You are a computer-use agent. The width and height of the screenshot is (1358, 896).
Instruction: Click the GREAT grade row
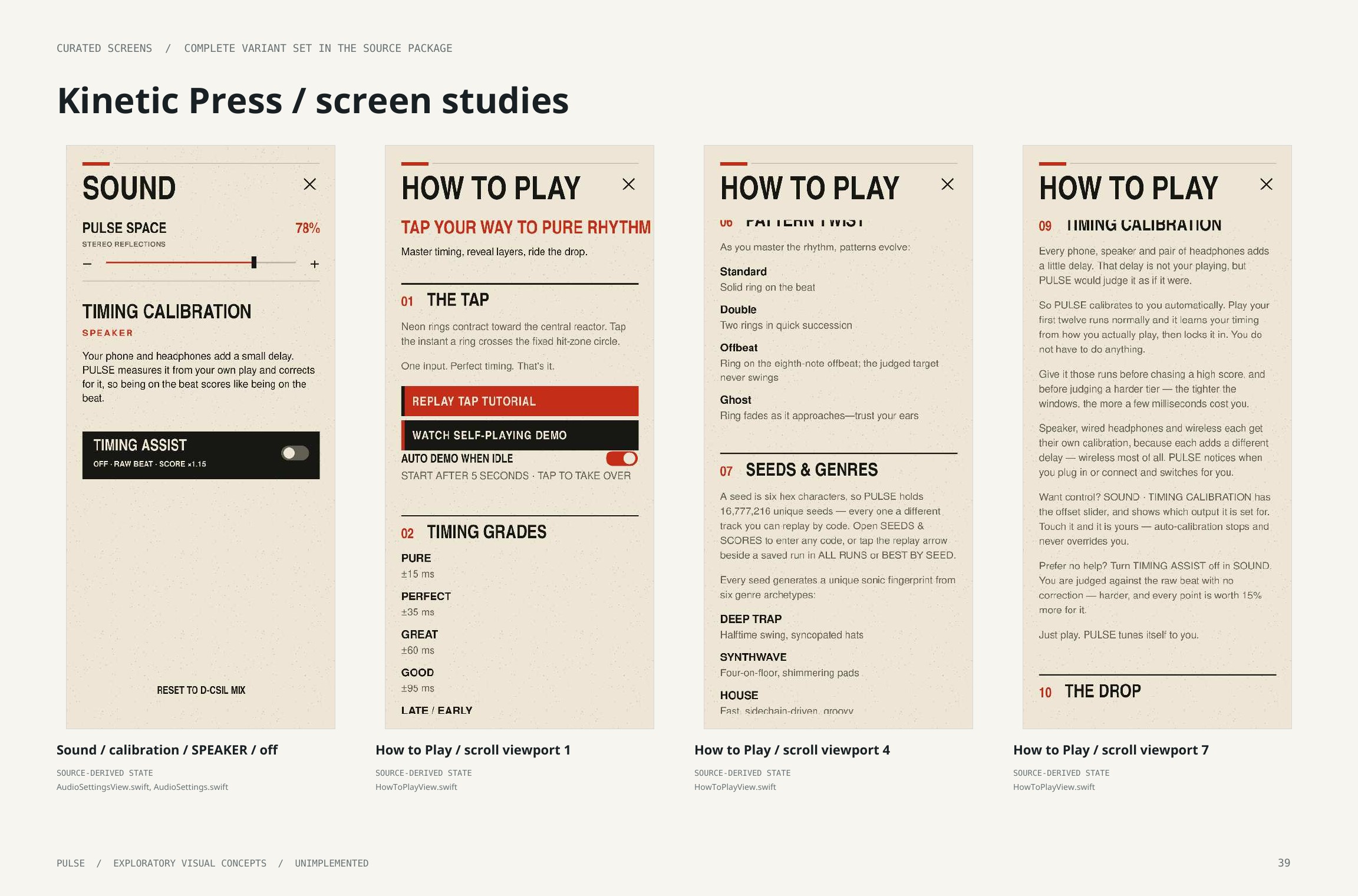(x=420, y=642)
